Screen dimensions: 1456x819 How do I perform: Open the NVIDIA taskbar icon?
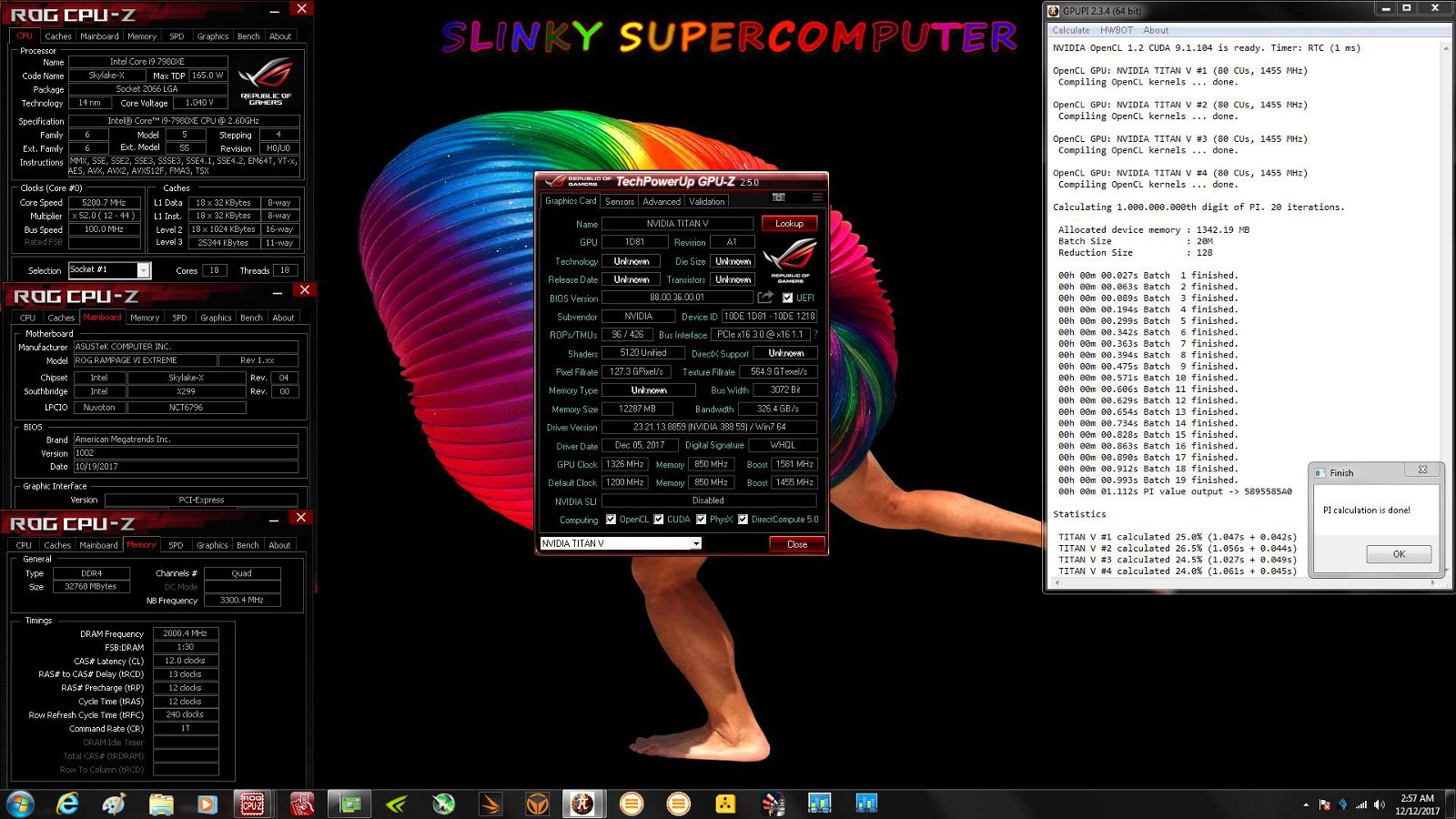(x=397, y=804)
